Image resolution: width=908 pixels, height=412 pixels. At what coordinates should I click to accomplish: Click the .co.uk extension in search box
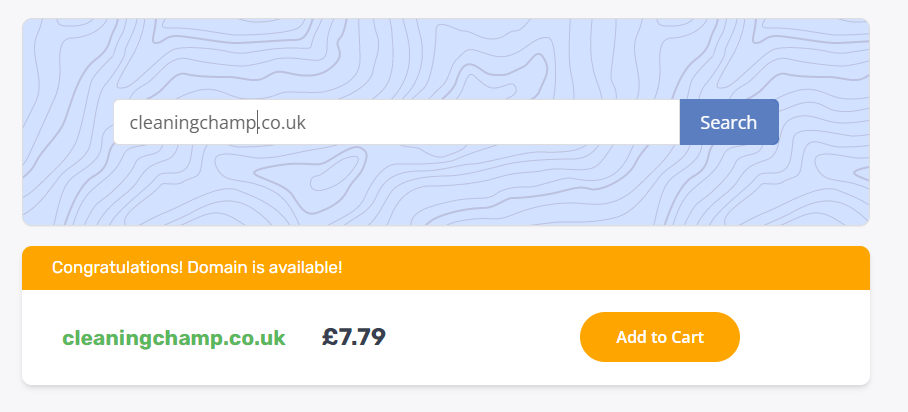(282, 123)
